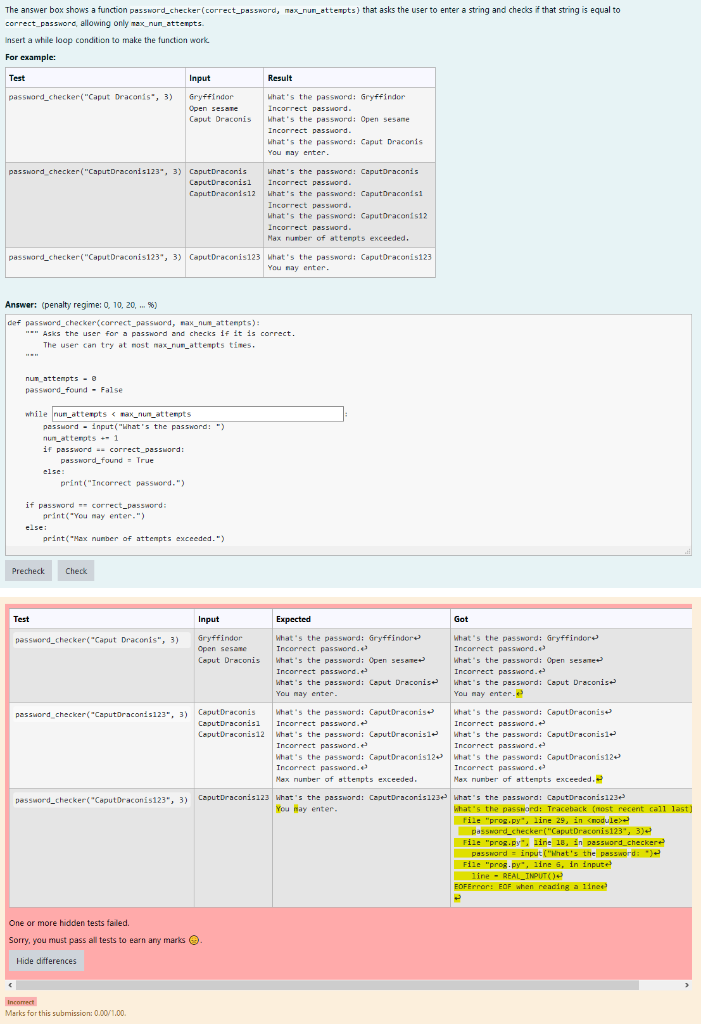Click 'num_attempts += 1' code line
This screenshot has width=701, height=1024.
click(x=81, y=438)
